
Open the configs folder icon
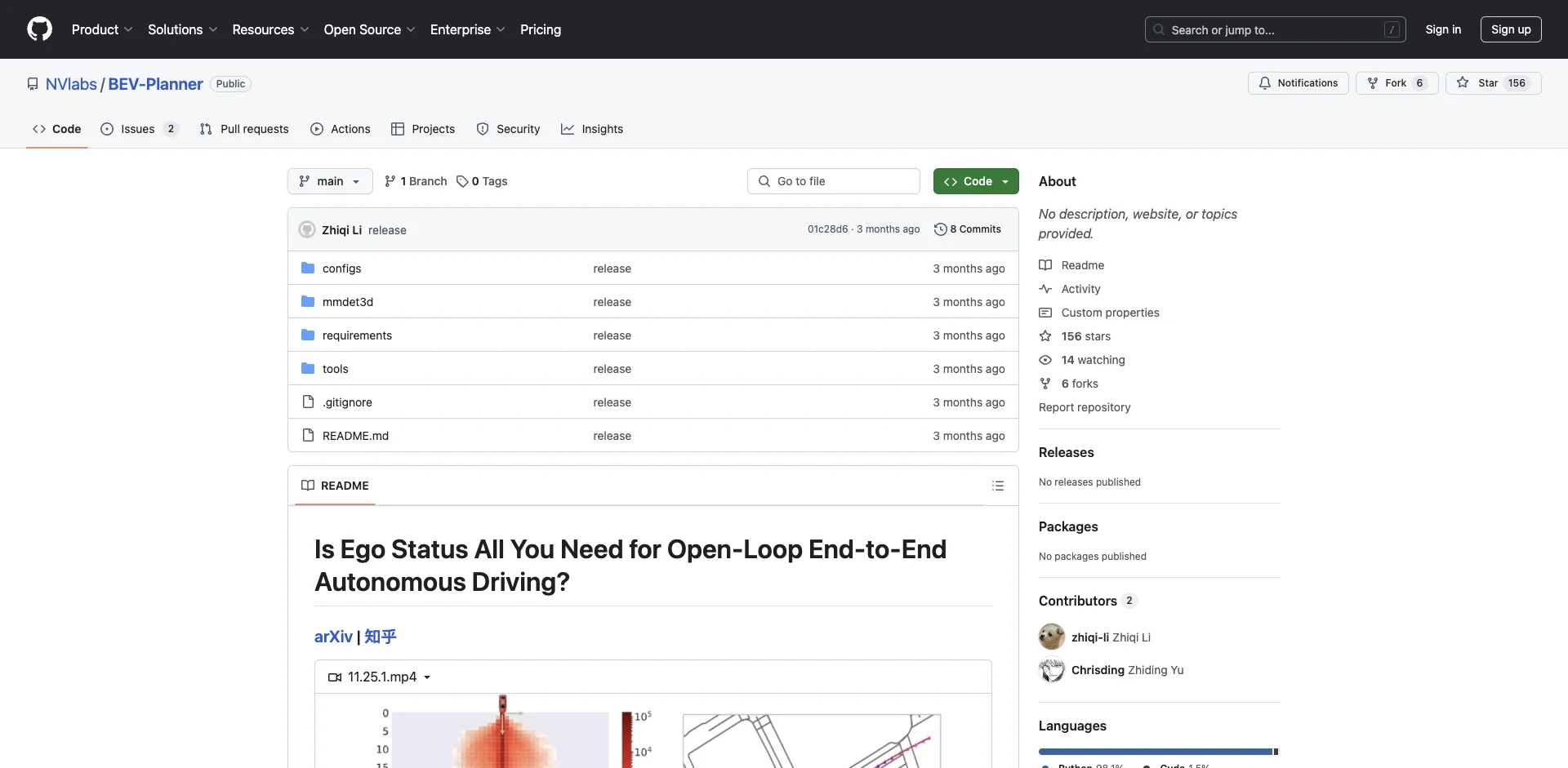tap(308, 269)
